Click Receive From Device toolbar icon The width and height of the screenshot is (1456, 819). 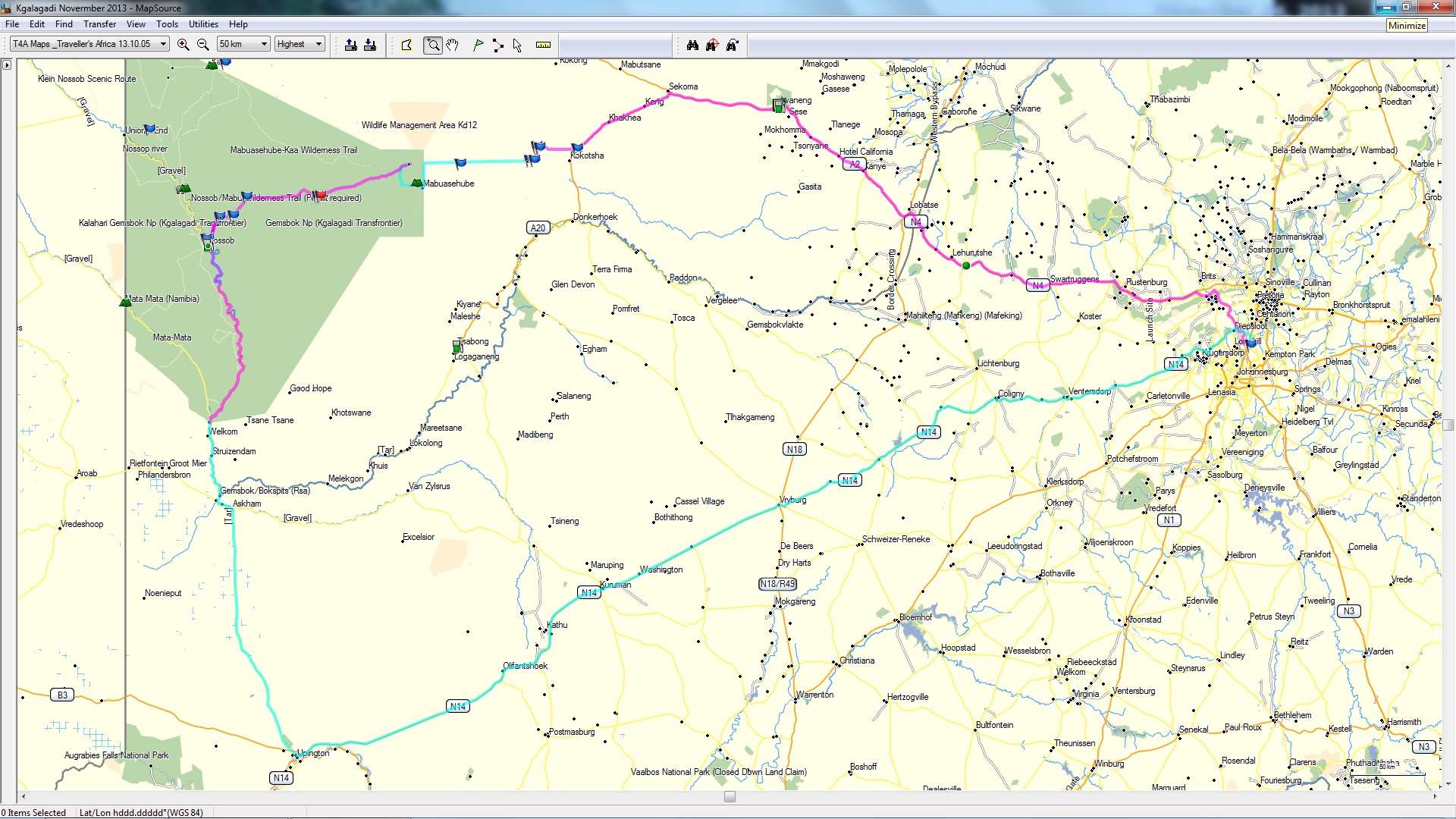pyautogui.click(x=370, y=45)
